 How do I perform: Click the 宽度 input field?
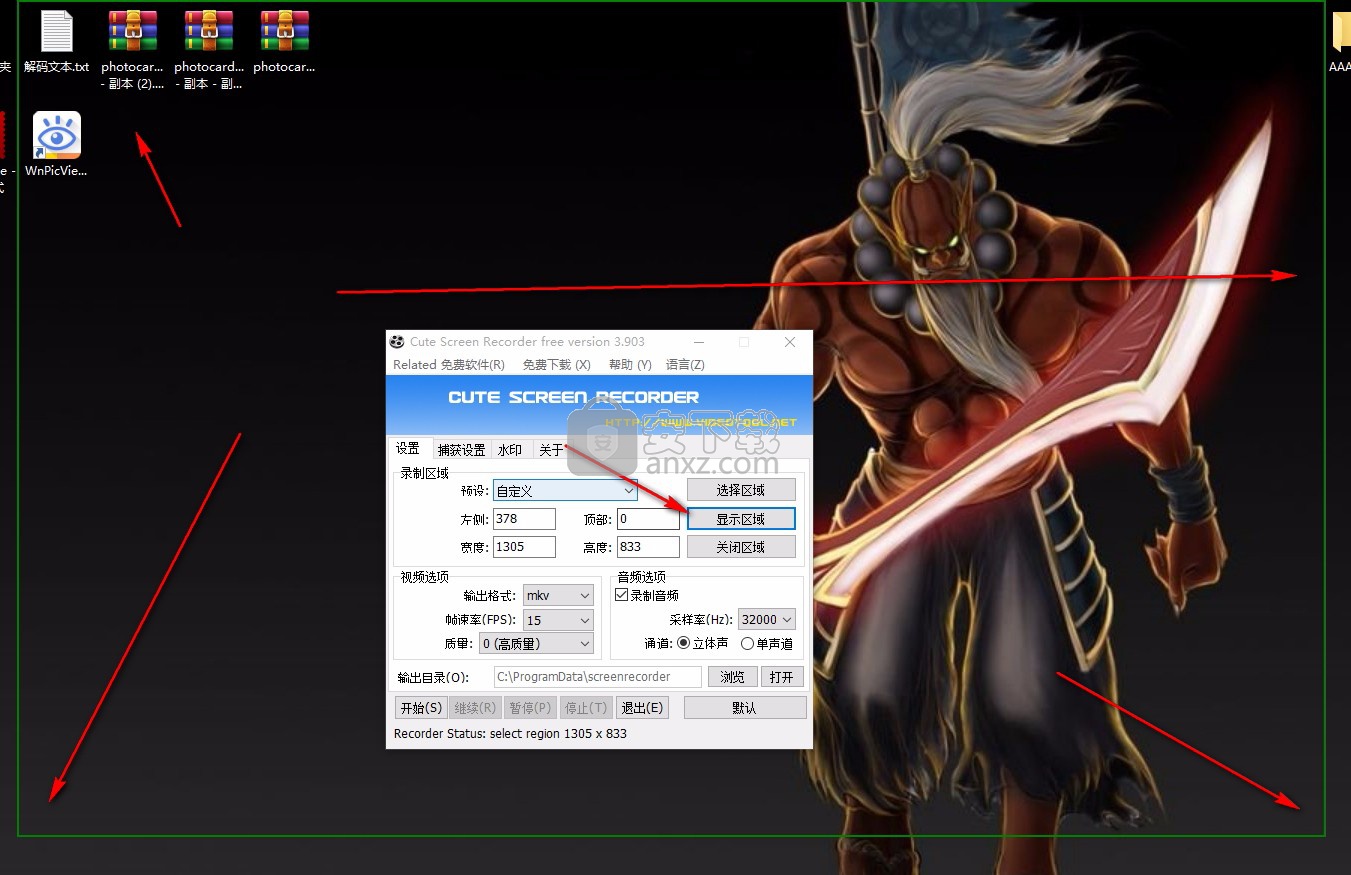(x=524, y=547)
